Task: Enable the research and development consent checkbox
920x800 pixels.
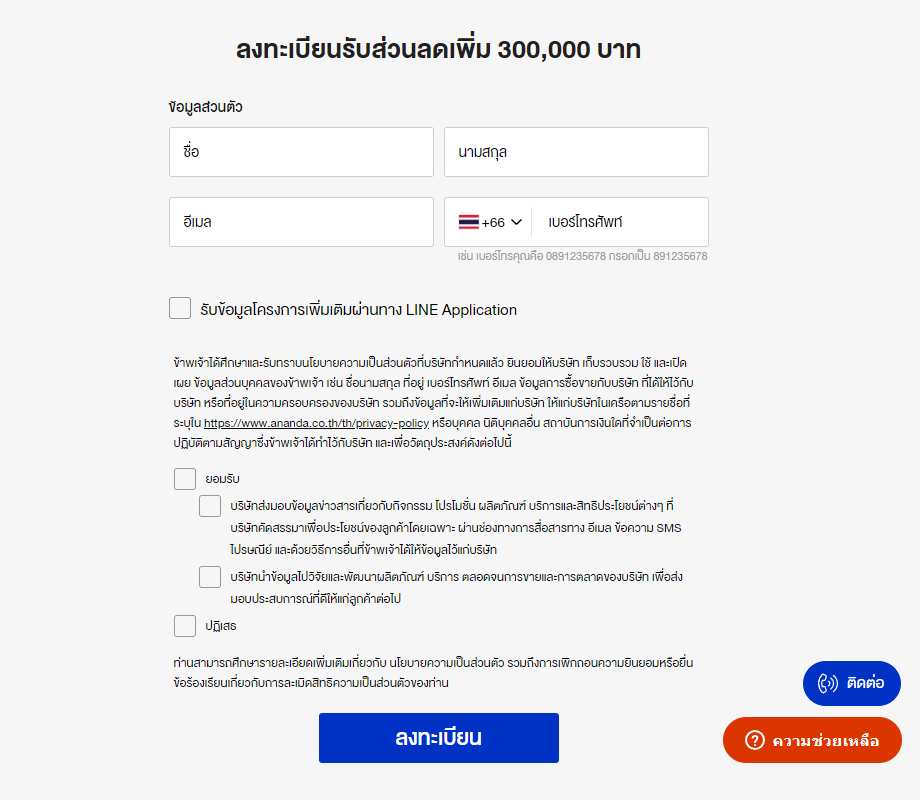Action: [x=209, y=577]
